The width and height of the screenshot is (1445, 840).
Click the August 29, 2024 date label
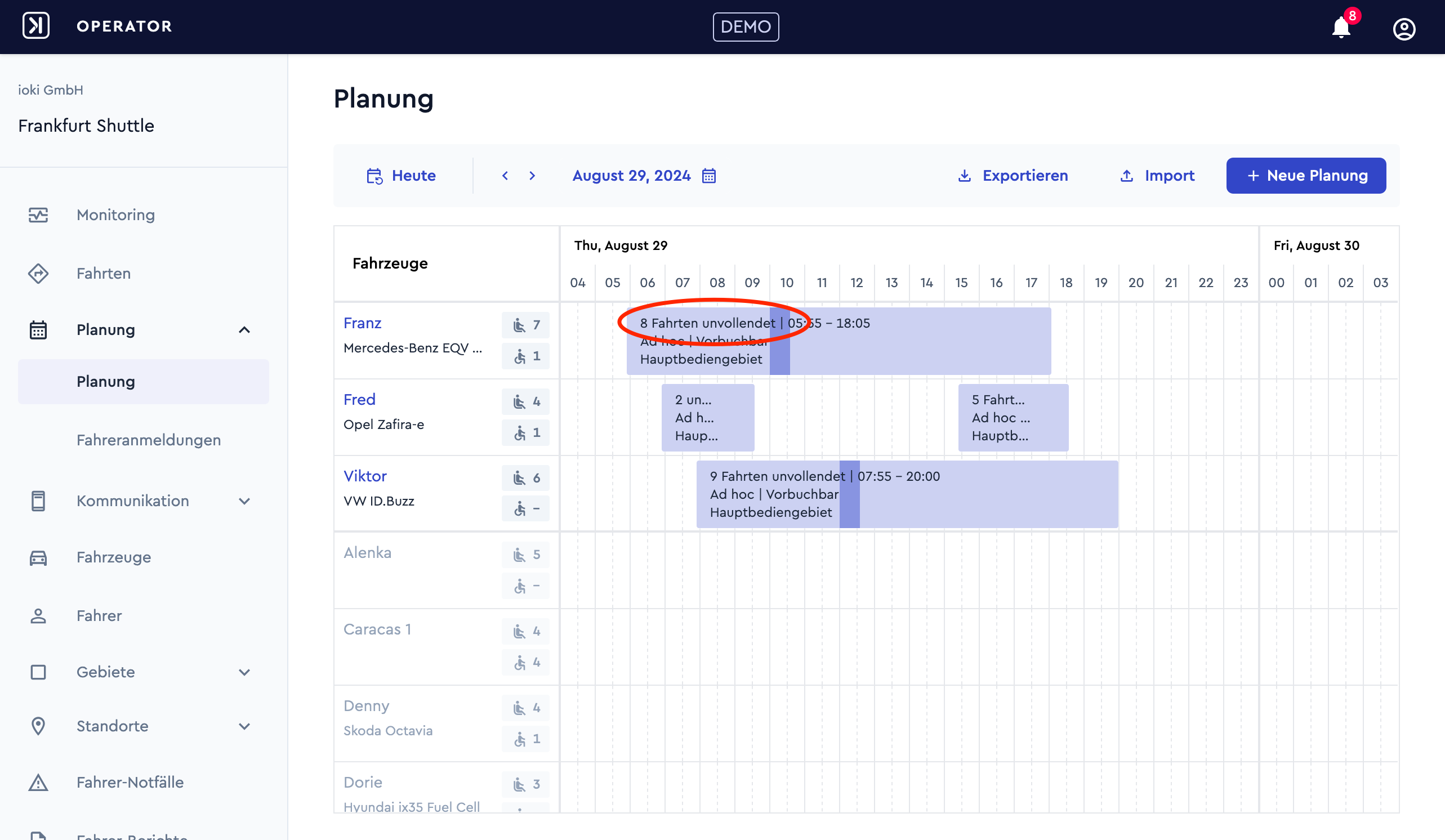coord(631,176)
